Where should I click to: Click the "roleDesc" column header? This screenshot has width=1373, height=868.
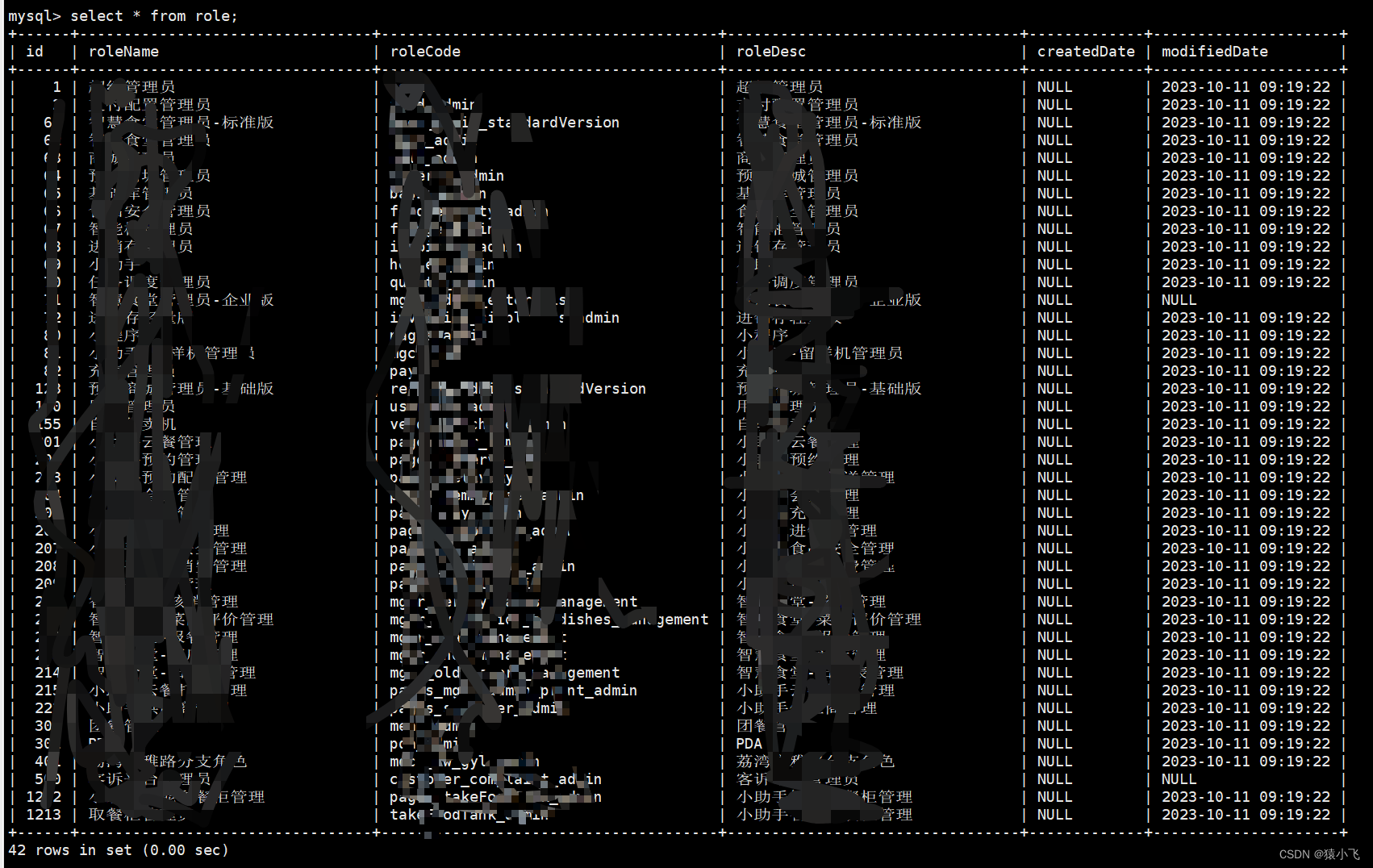[770, 51]
